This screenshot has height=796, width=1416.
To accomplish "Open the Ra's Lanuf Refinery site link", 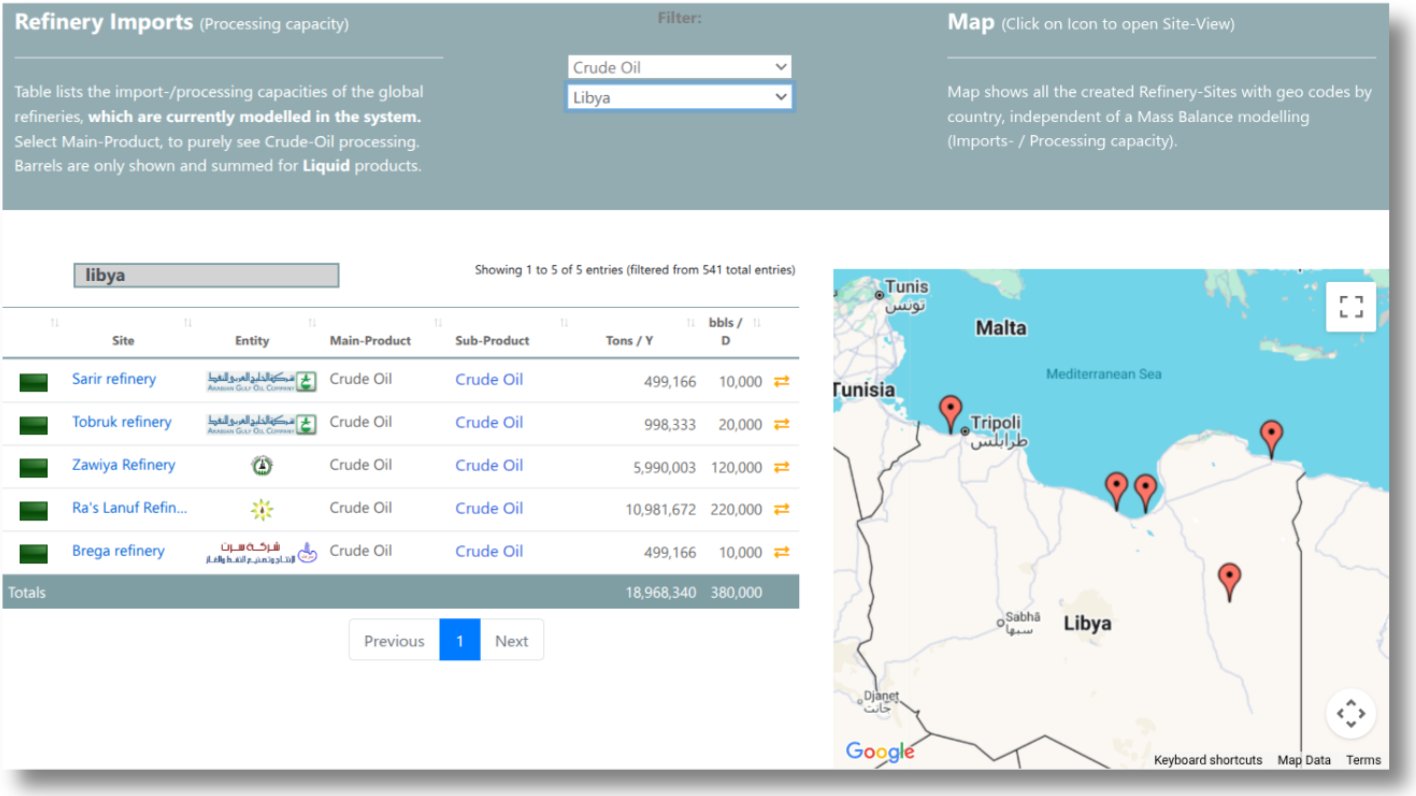I will point(129,508).
